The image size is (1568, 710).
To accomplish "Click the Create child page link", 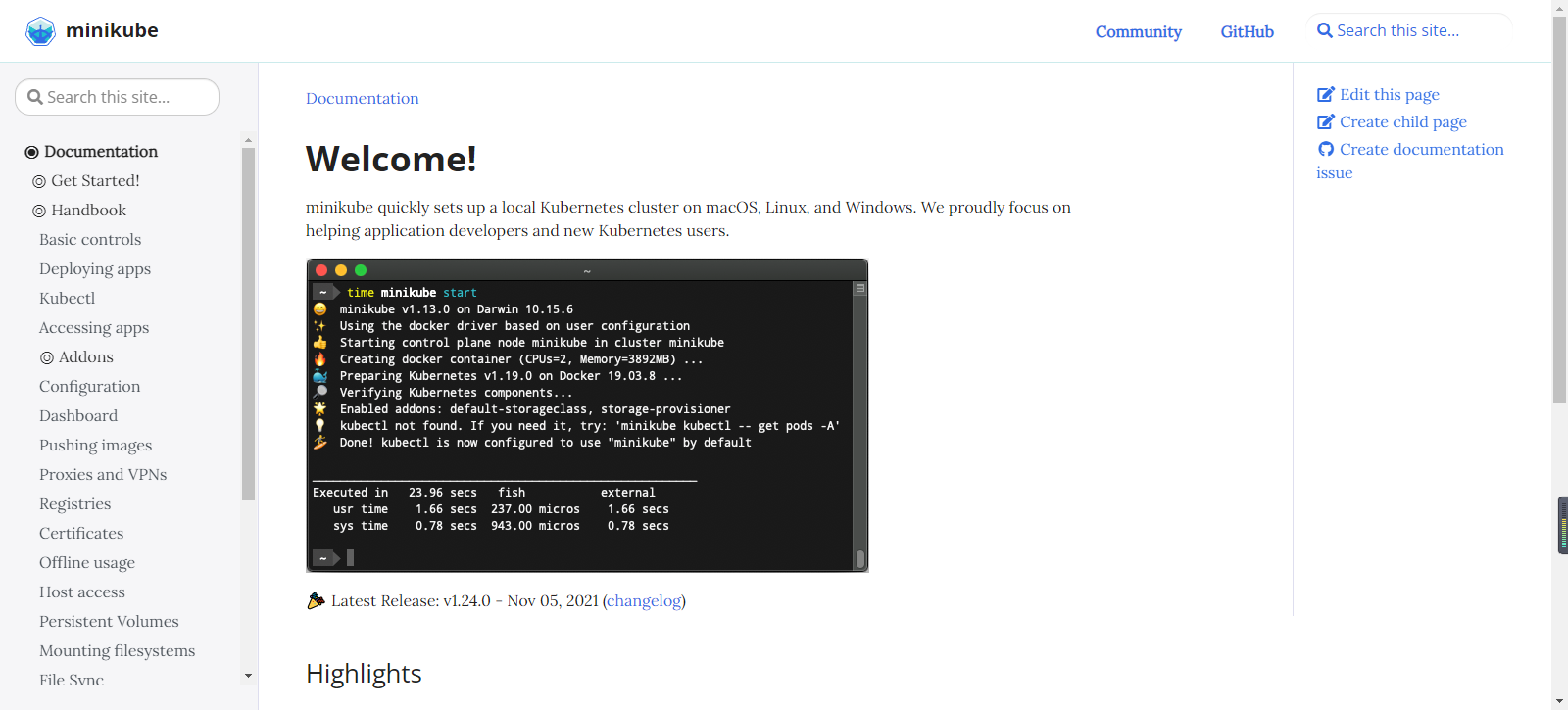I will tap(1403, 121).
